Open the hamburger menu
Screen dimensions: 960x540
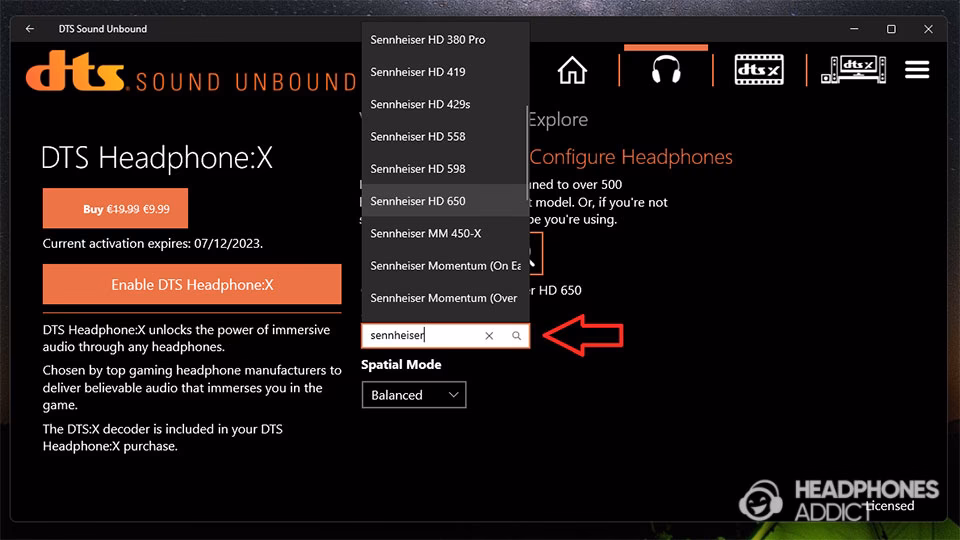coord(917,70)
